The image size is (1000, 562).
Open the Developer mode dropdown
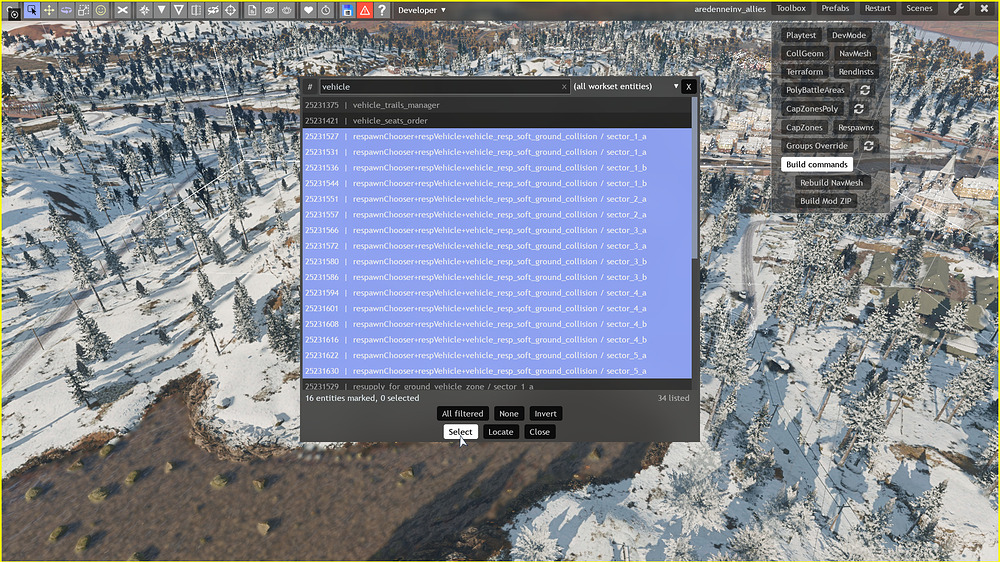[422, 9]
